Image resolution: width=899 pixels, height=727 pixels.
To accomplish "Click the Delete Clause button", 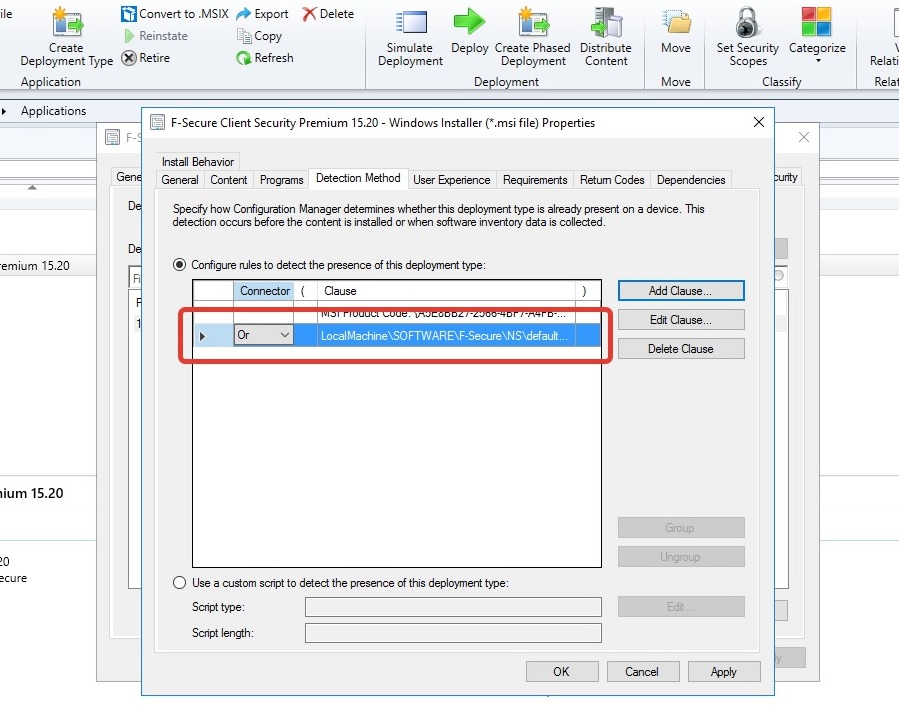I will pos(681,349).
